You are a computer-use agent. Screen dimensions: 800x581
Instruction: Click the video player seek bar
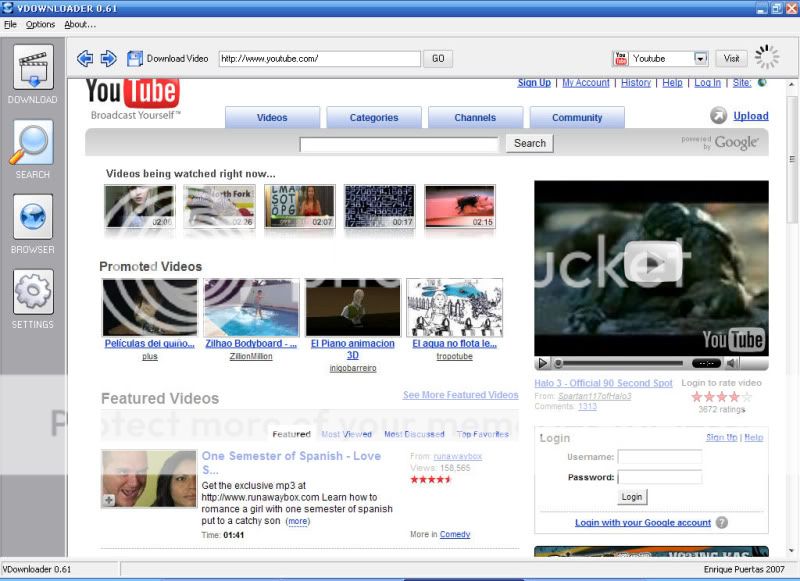[620, 363]
